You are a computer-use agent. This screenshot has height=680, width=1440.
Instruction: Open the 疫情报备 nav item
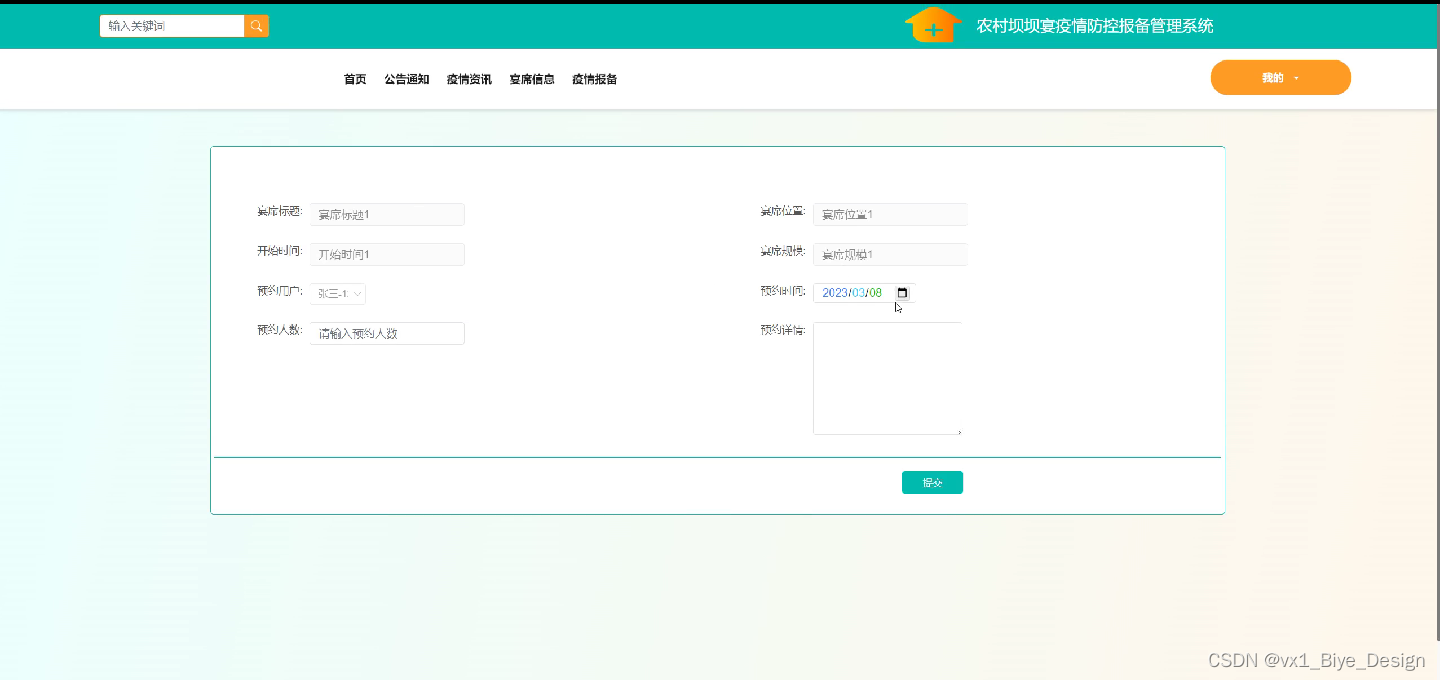(594, 79)
